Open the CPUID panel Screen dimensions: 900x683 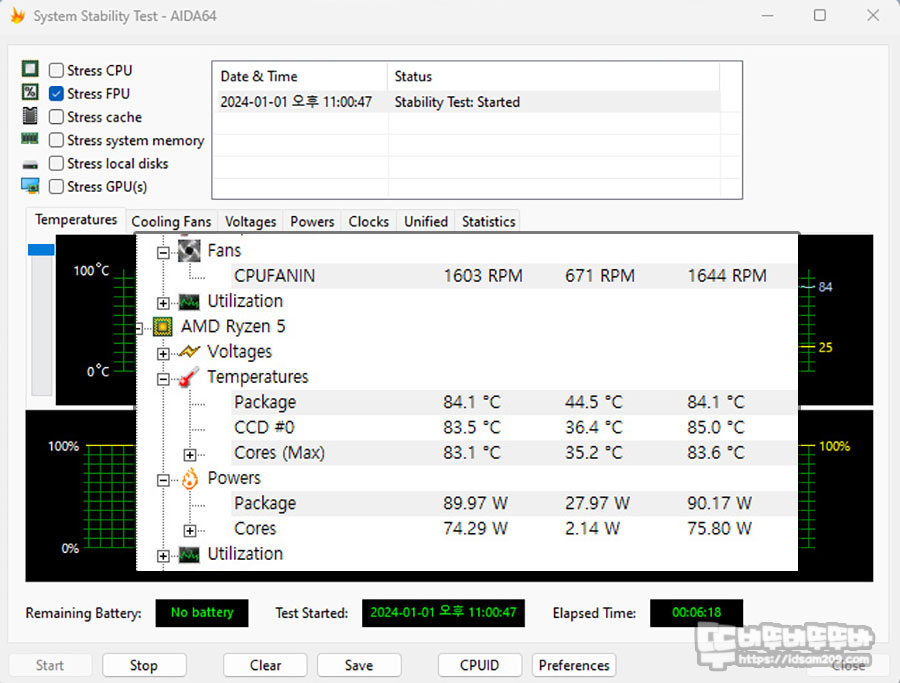tap(479, 665)
